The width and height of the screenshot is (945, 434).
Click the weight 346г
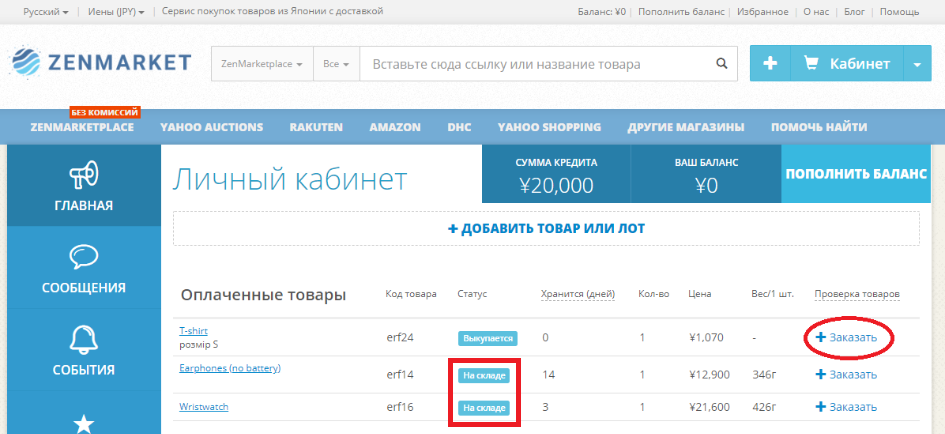(x=765, y=375)
